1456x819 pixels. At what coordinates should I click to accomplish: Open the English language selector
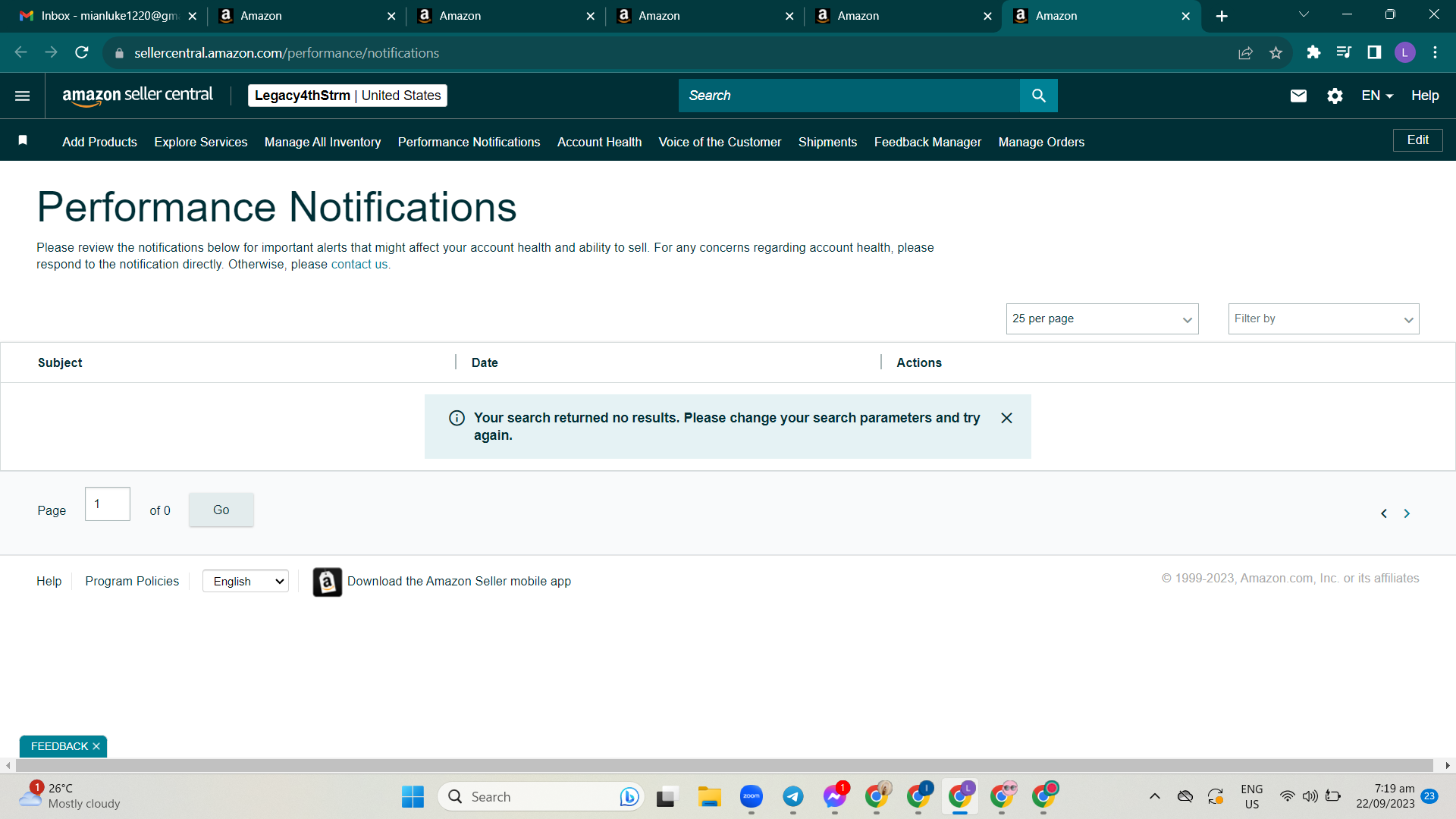(x=246, y=581)
